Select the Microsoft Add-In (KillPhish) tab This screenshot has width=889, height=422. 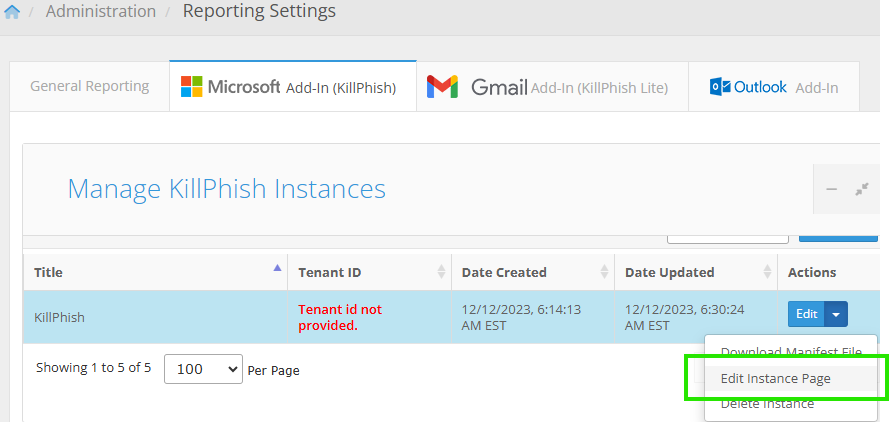293,86
